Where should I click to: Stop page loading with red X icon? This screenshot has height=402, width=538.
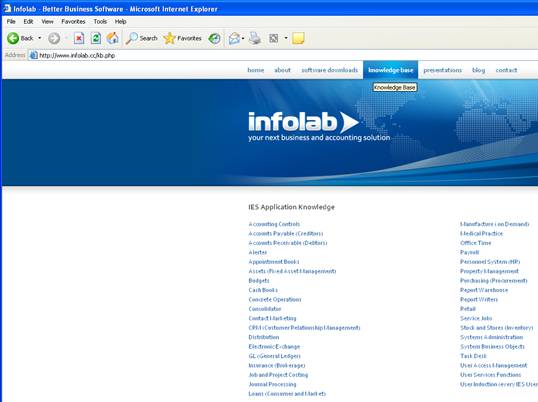click(79, 38)
